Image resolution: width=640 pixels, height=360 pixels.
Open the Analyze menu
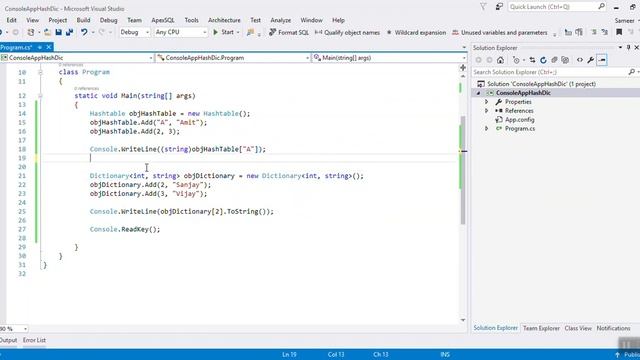281,20
